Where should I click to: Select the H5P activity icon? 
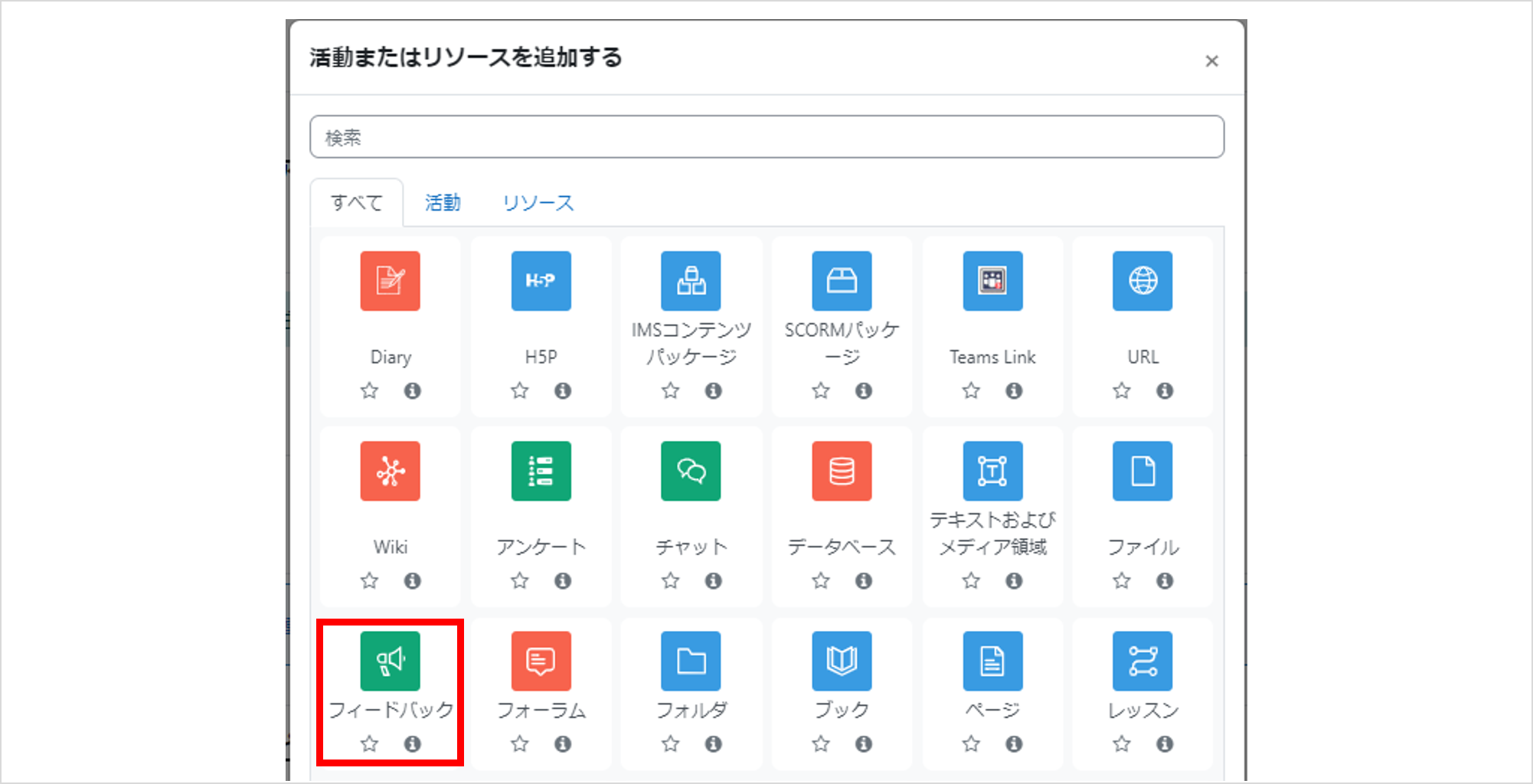pos(541,281)
